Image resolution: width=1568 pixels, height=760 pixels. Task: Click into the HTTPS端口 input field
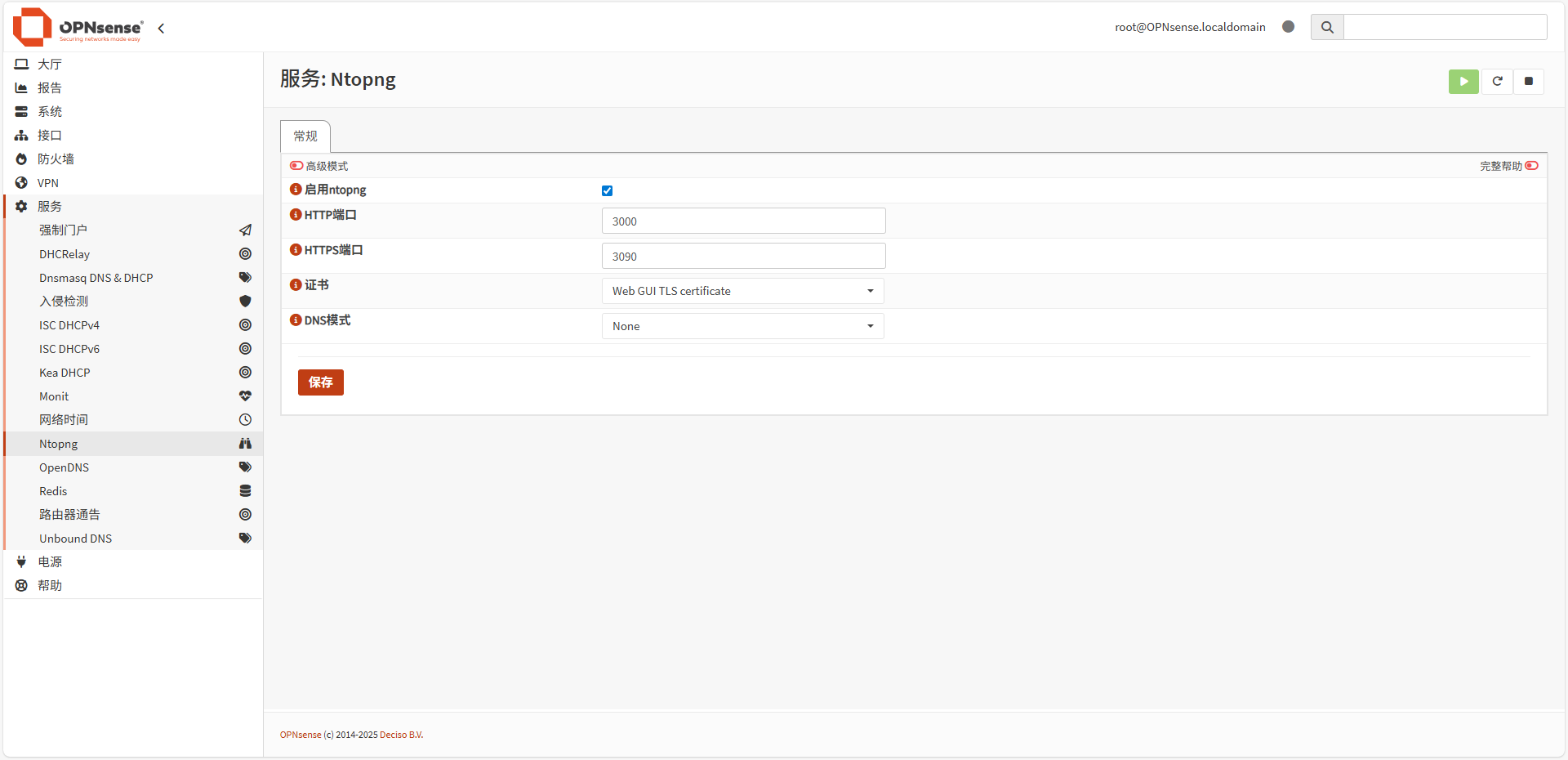pos(743,257)
